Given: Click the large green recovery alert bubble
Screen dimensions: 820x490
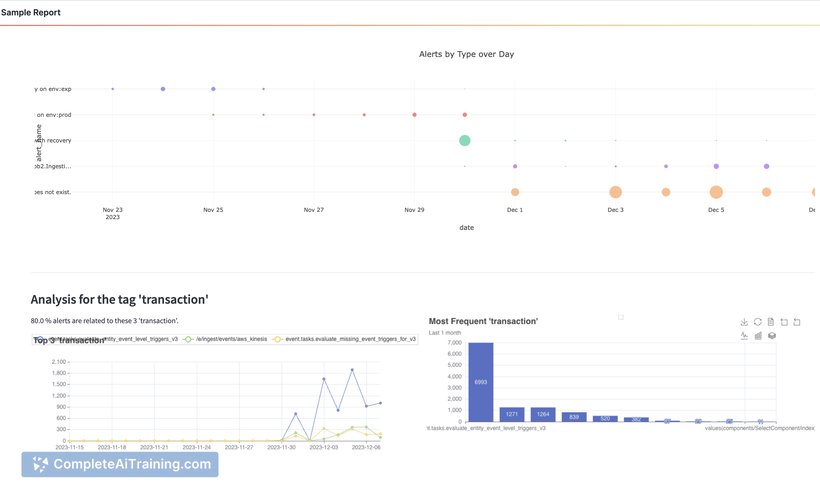Looking at the screenshot, I should click(464, 140).
